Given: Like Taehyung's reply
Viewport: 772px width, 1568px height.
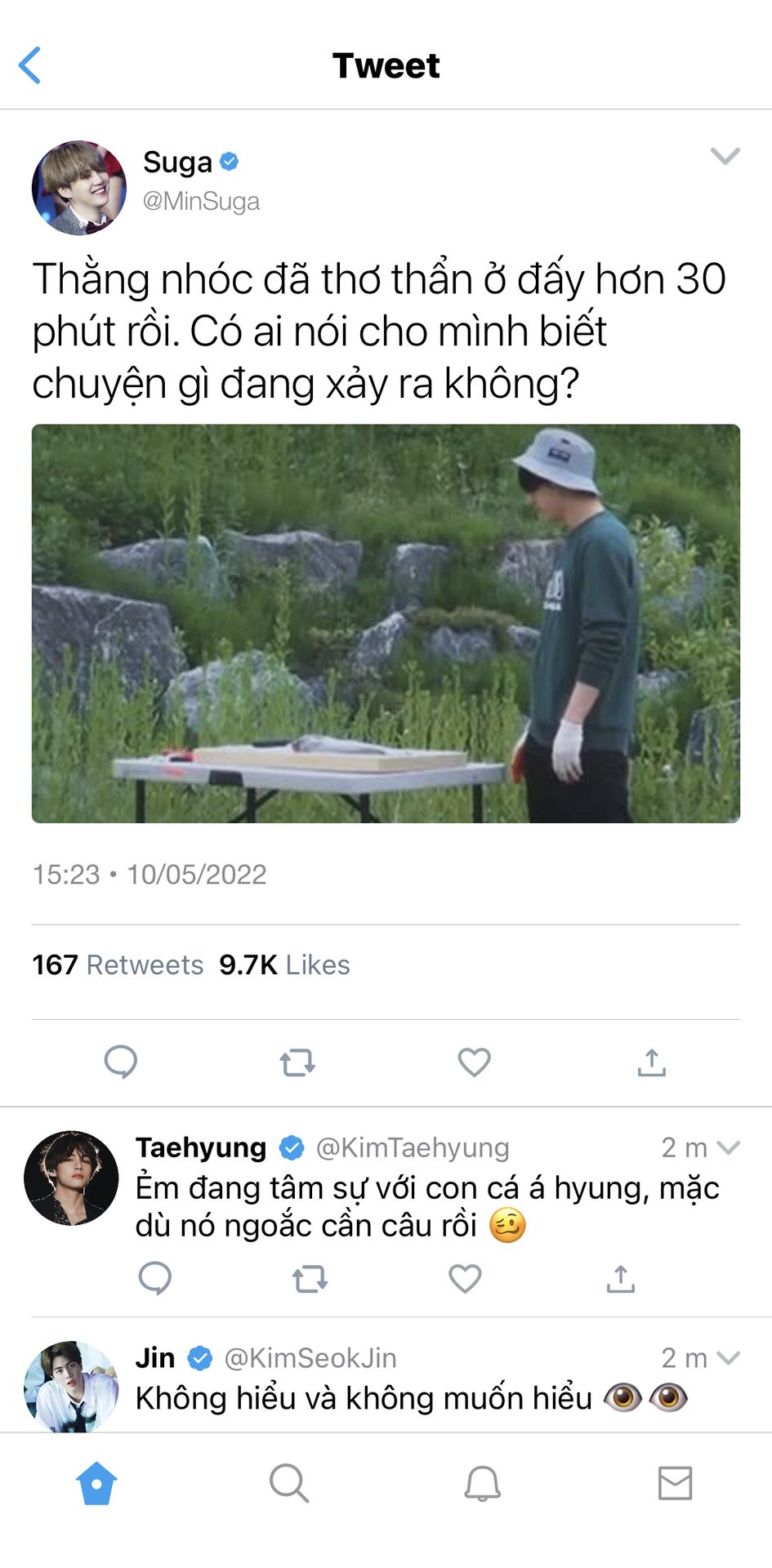Looking at the screenshot, I should point(465,1278).
